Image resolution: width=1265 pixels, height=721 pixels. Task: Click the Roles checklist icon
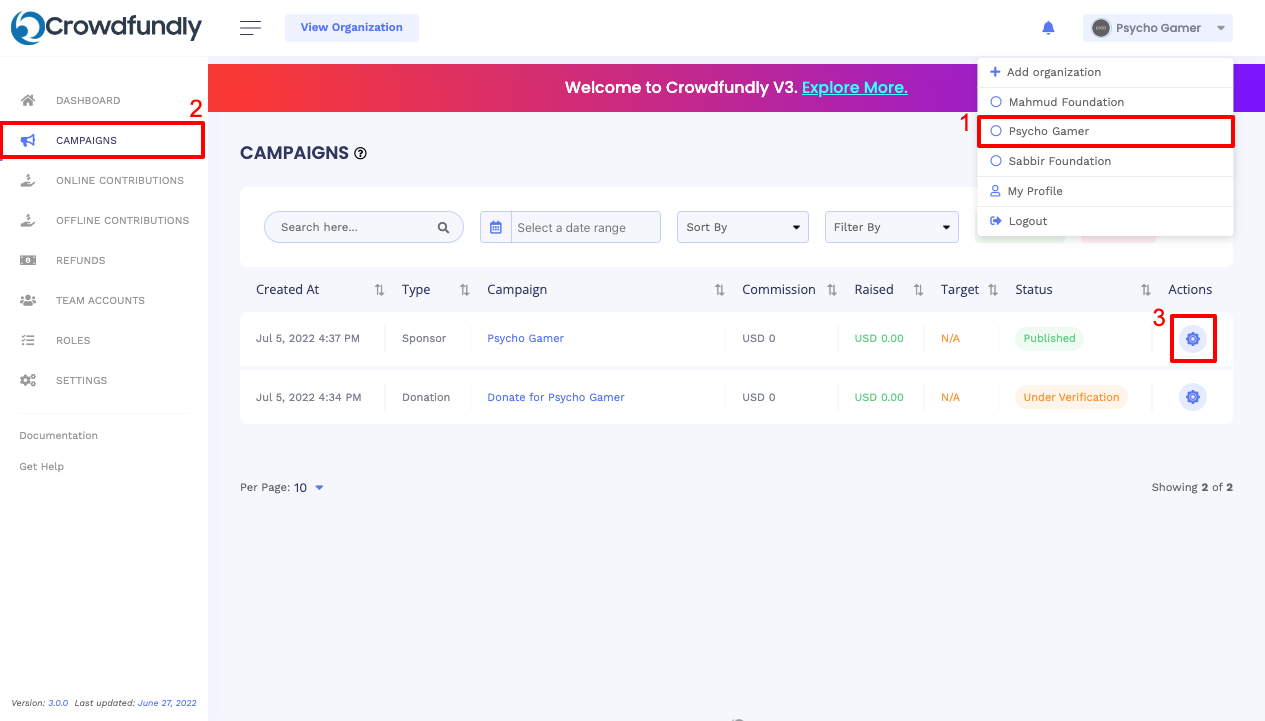pos(28,340)
